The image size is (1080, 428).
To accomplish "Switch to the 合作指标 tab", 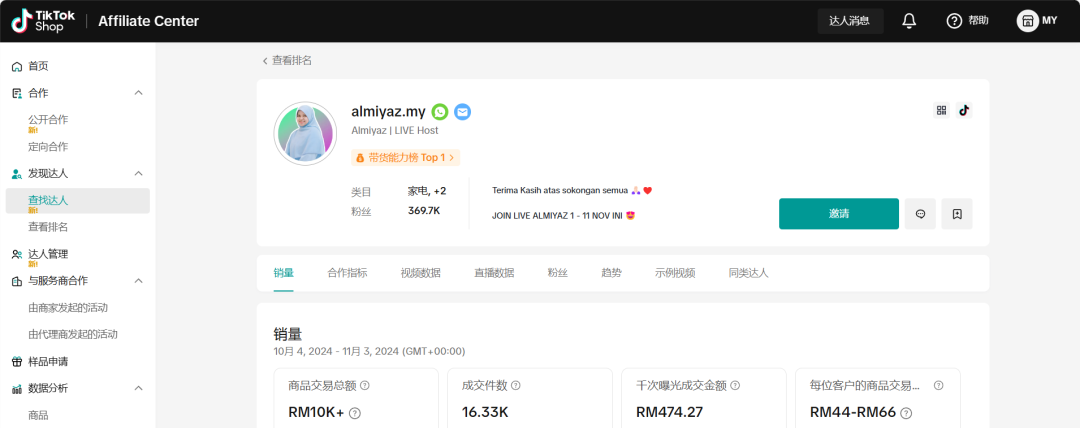I will (347, 273).
